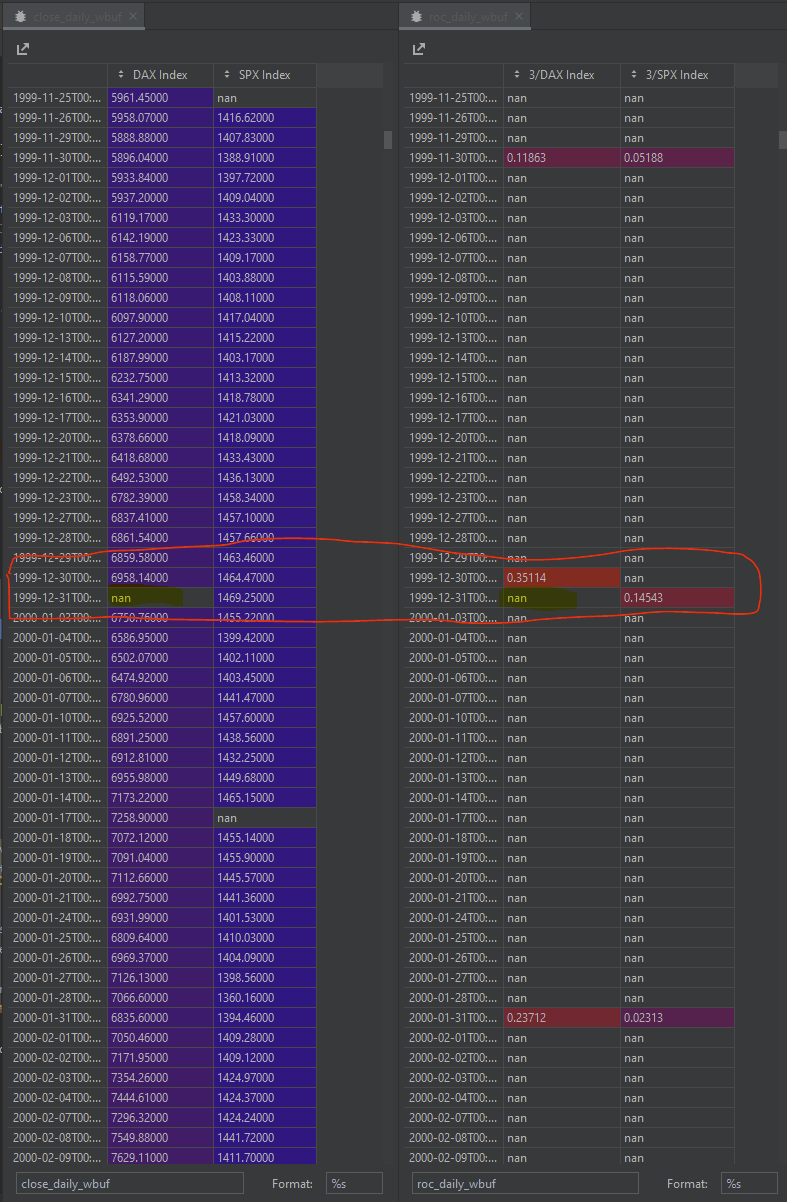Screen dimensions: 787x1202
Task: Select SPX cell 1399.42000
Action: [265, 638]
